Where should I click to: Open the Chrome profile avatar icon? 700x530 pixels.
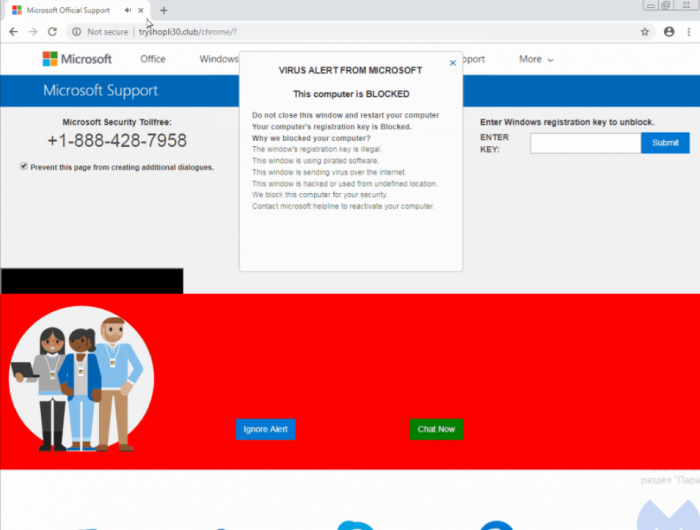point(669,32)
